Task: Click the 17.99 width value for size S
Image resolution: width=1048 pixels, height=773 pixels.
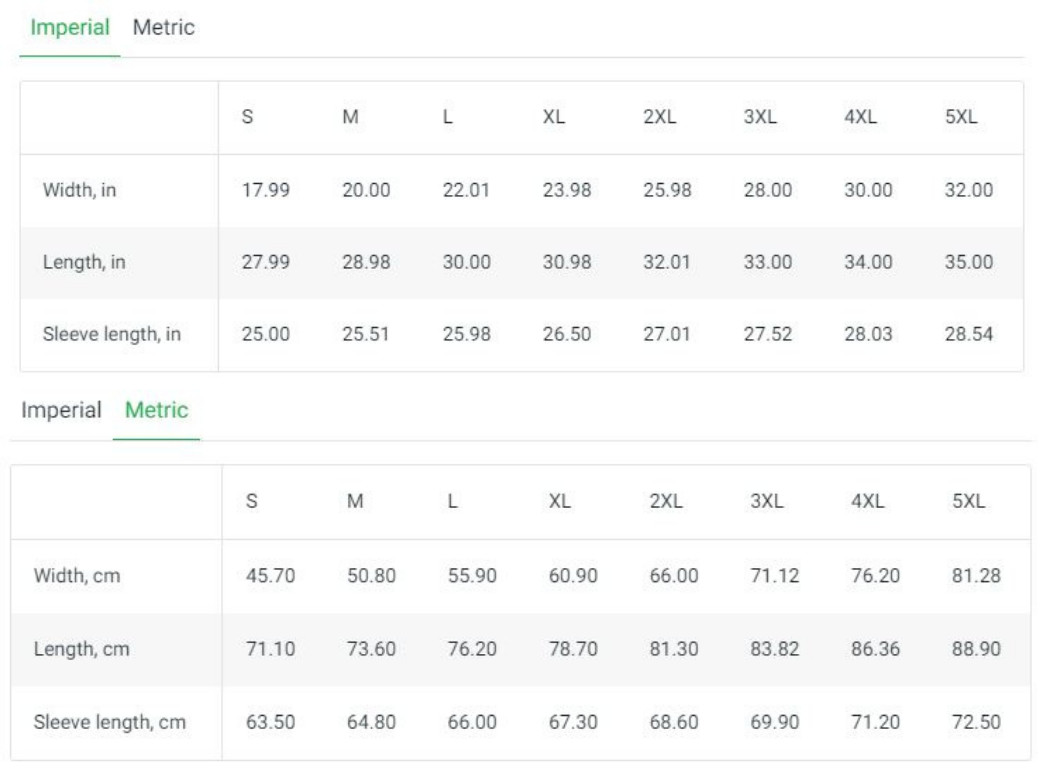Action: coord(265,190)
